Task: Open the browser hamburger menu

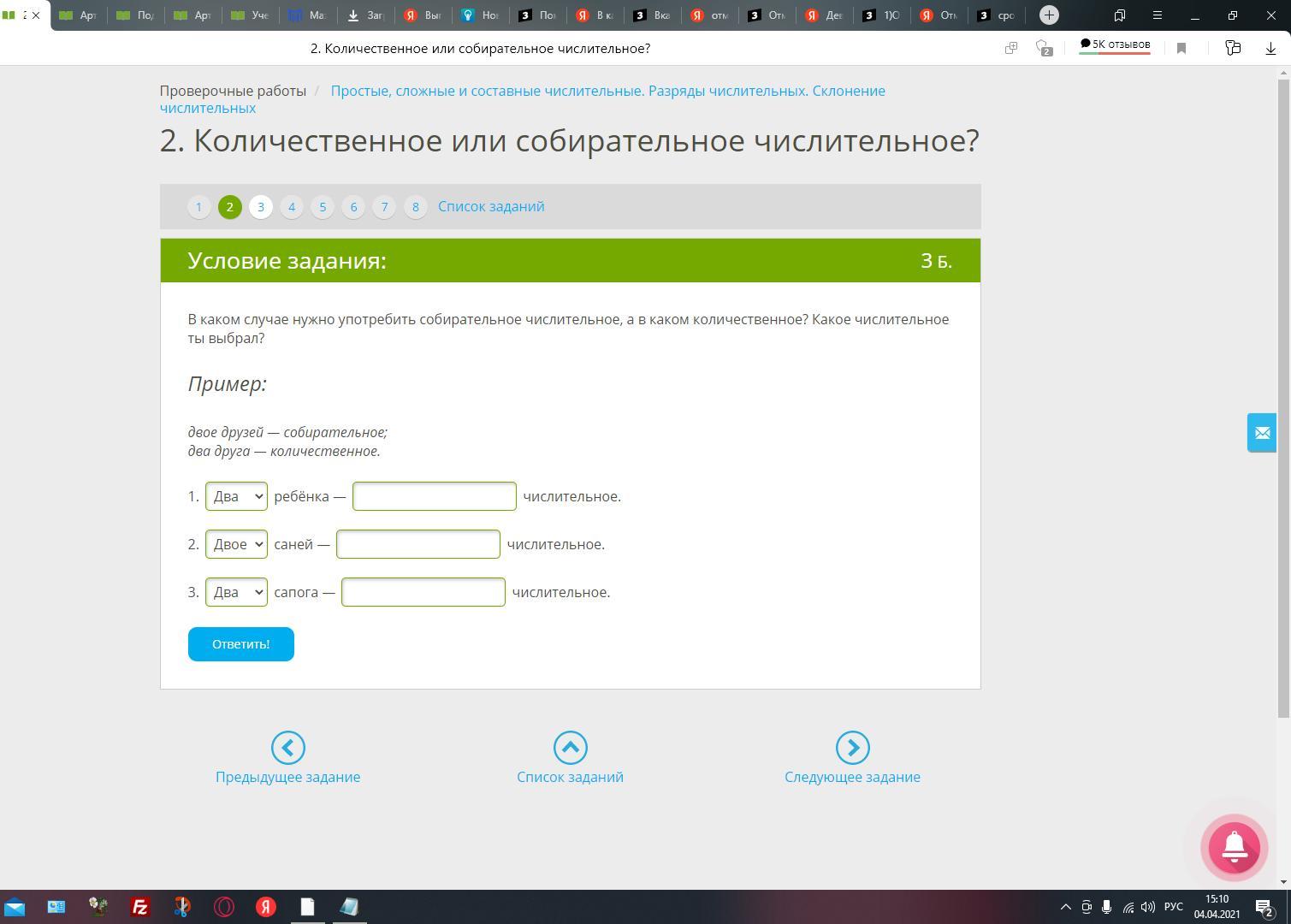Action: [x=1157, y=15]
